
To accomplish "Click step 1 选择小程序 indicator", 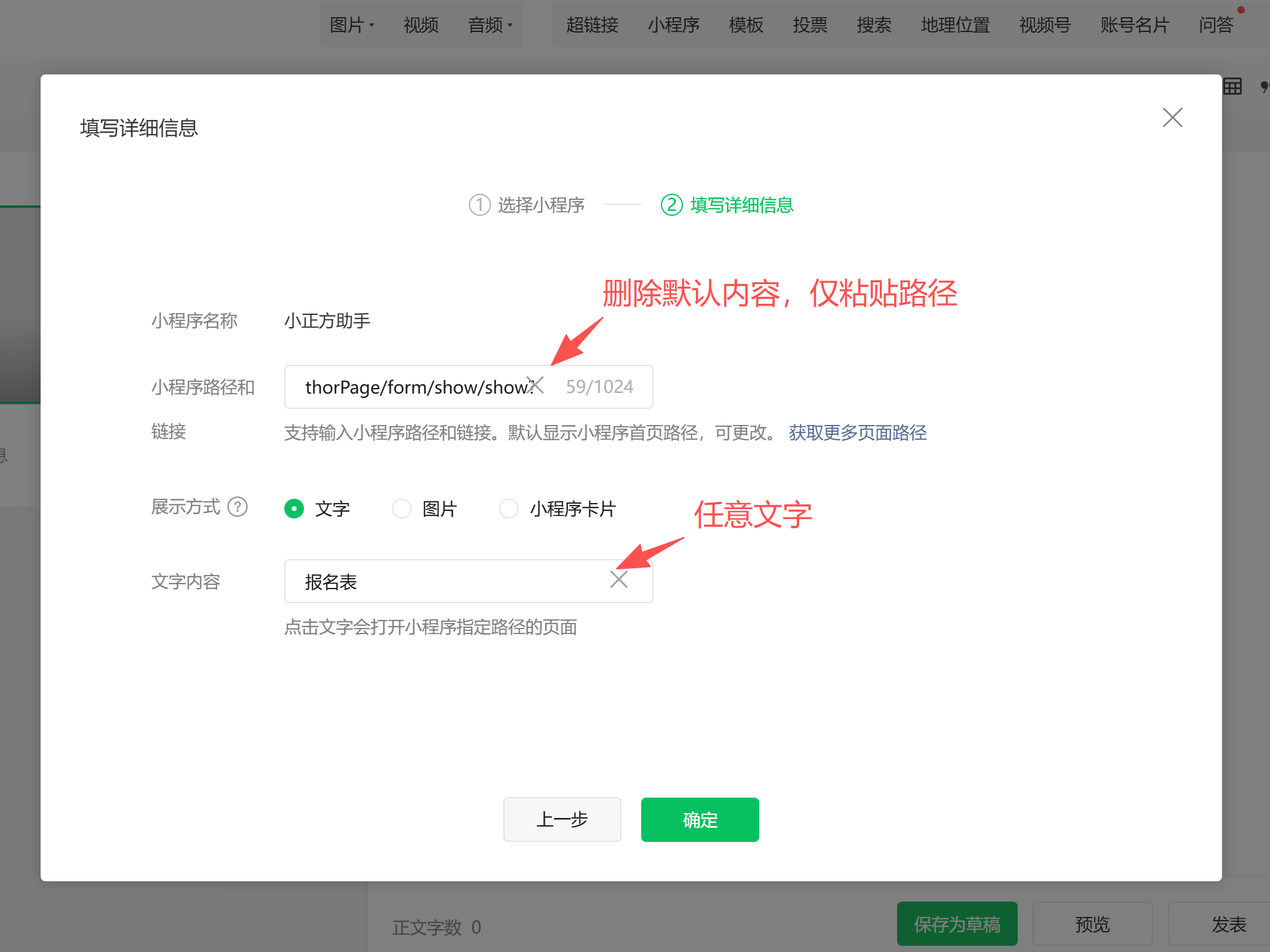I will coord(527,205).
